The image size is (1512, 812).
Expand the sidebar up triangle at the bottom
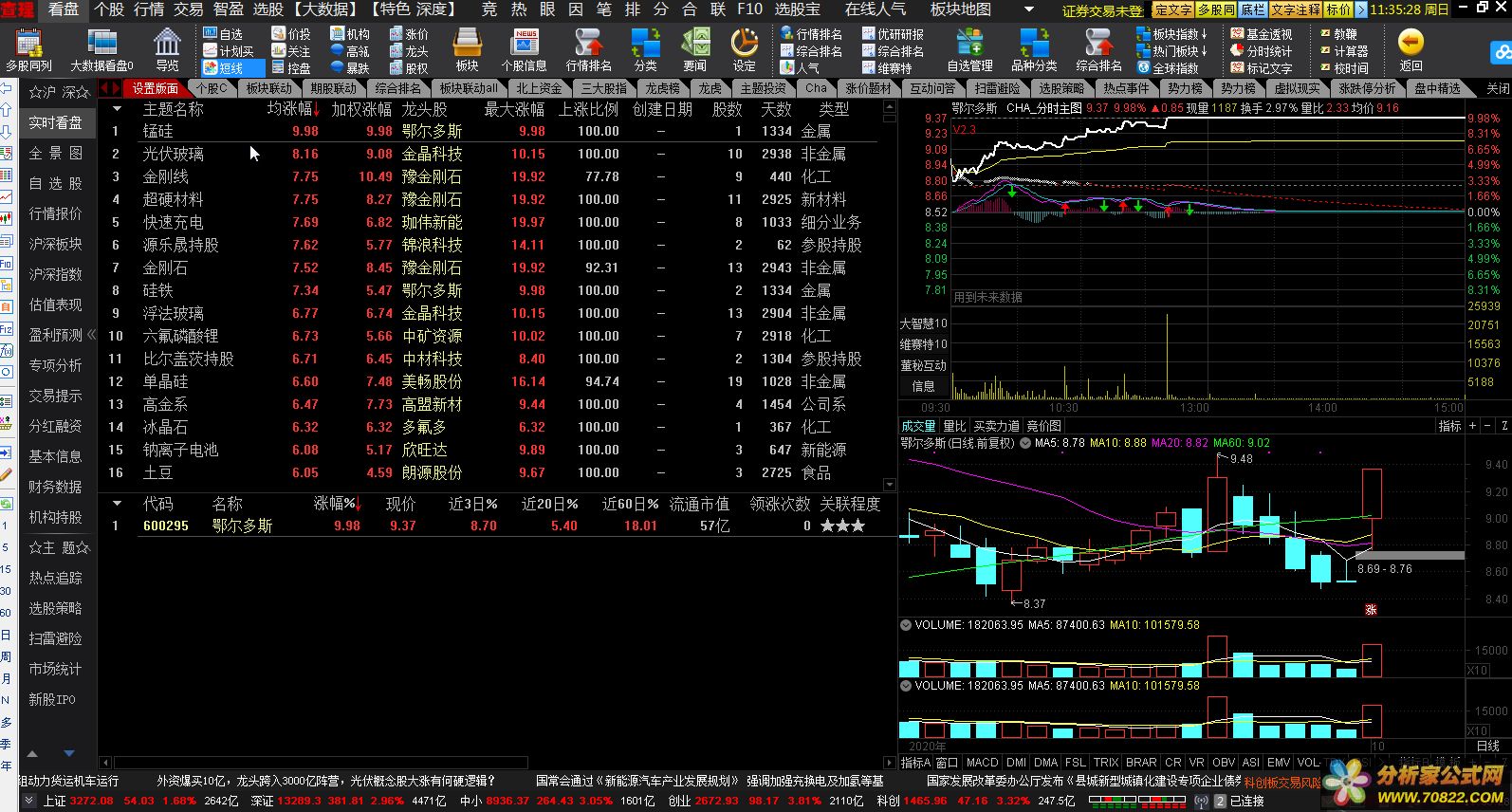32,754
